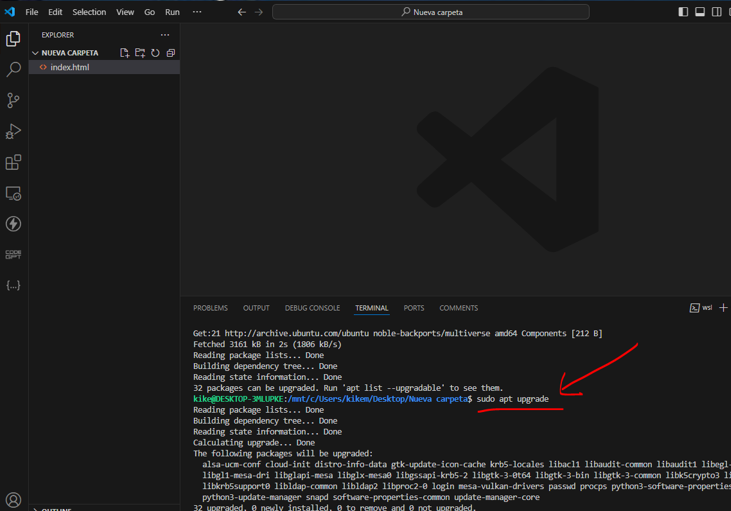Viewport: 731px width, 511px height.
Task: Open the Explorer more actions menu
Action: [x=165, y=35]
